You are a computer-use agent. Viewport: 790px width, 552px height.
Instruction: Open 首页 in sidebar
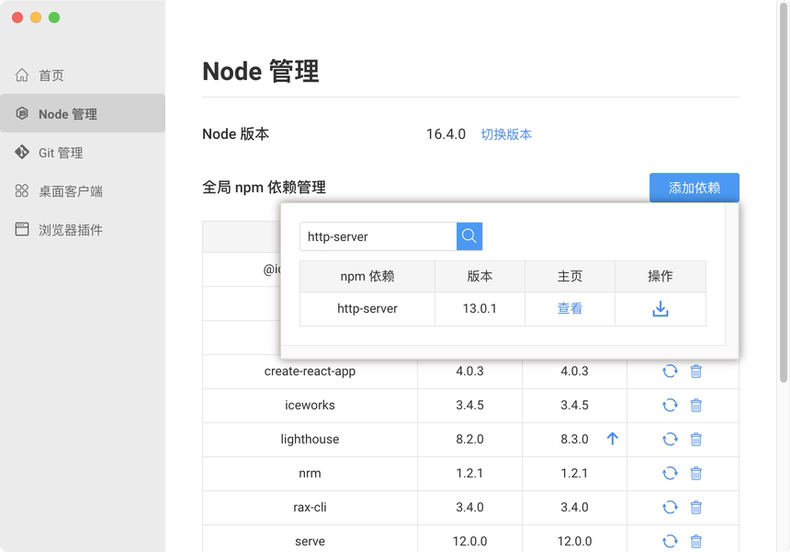51,75
